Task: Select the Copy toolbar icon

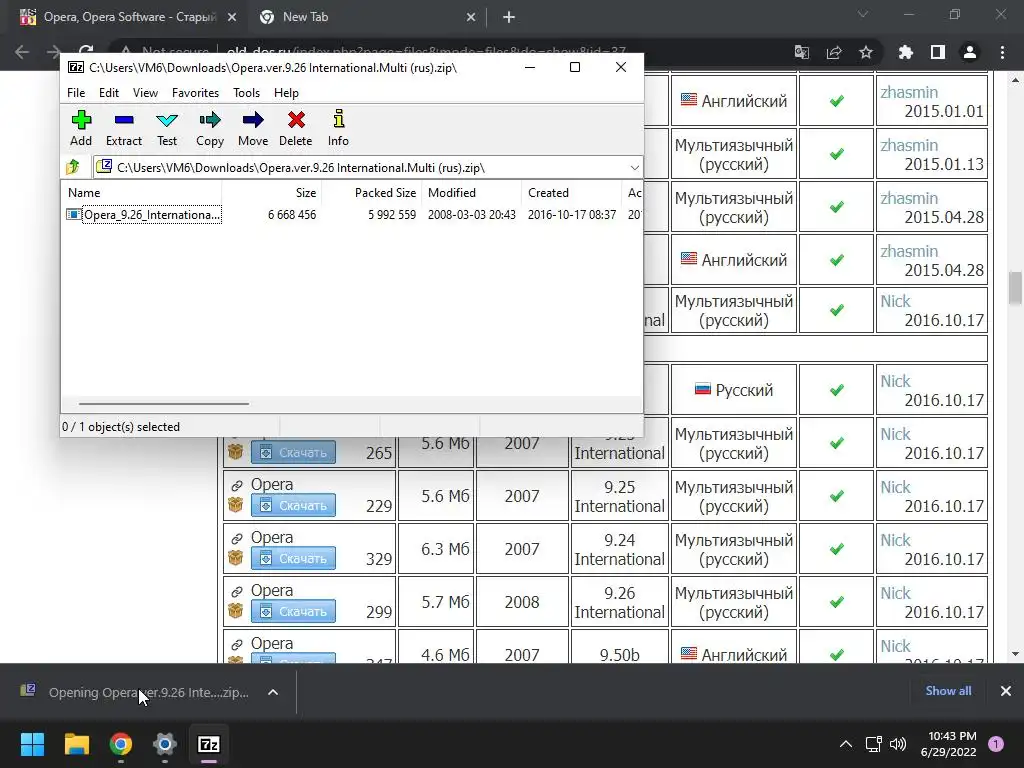Action: 210,128
